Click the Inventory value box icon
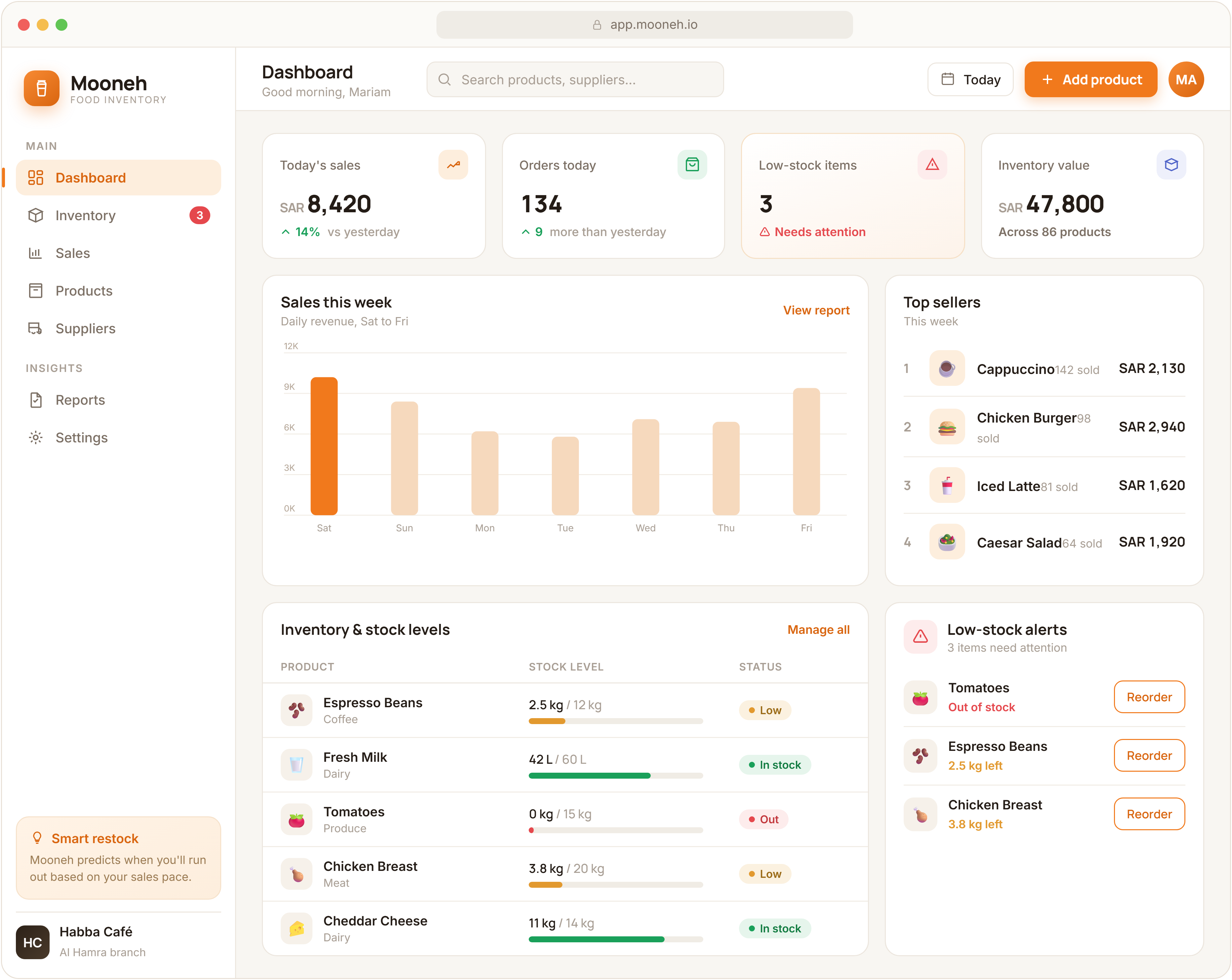Screen dimensions: 1232x980 tap(1171, 165)
